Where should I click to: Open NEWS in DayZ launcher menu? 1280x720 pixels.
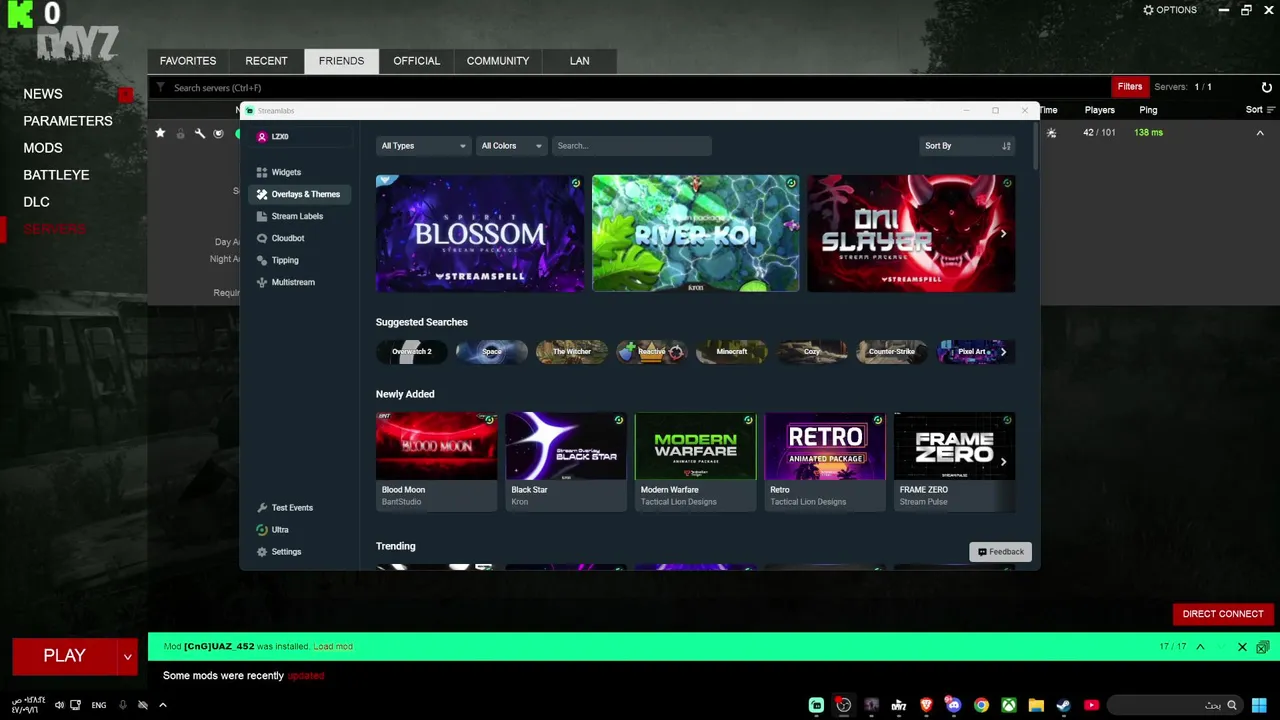pos(43,94)
